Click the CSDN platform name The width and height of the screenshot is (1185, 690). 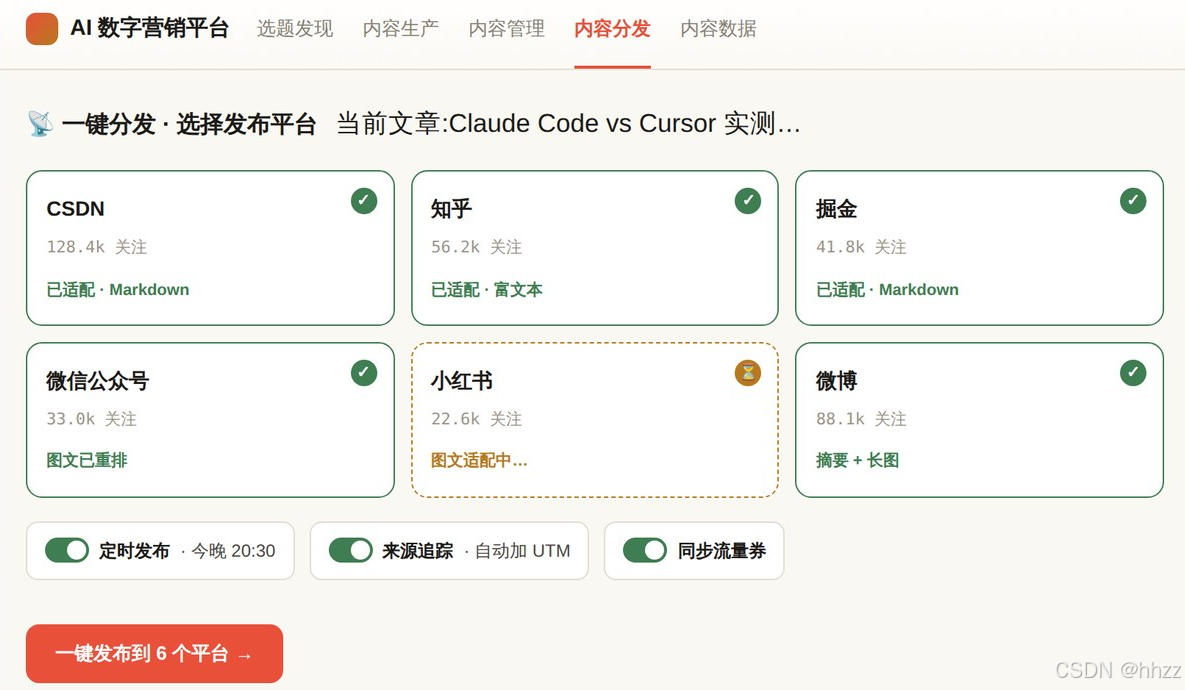coord(76,209)
